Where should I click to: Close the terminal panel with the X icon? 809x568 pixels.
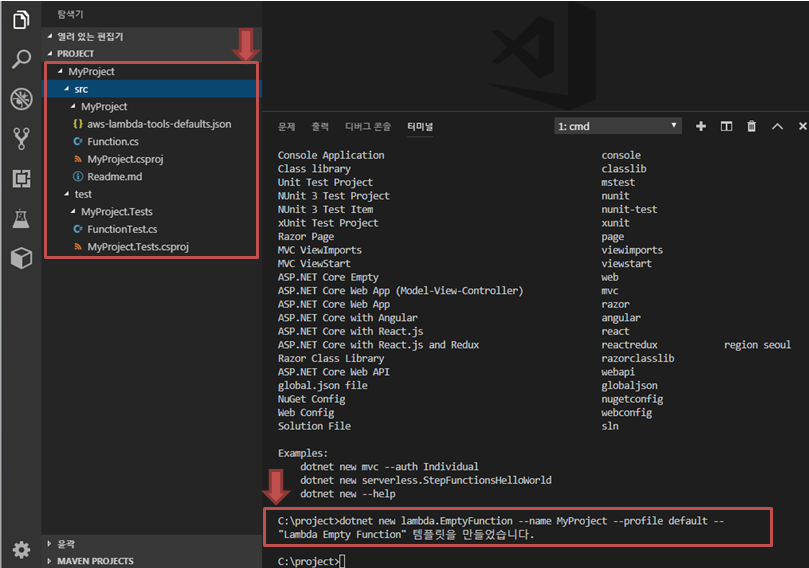coord(803,126)
